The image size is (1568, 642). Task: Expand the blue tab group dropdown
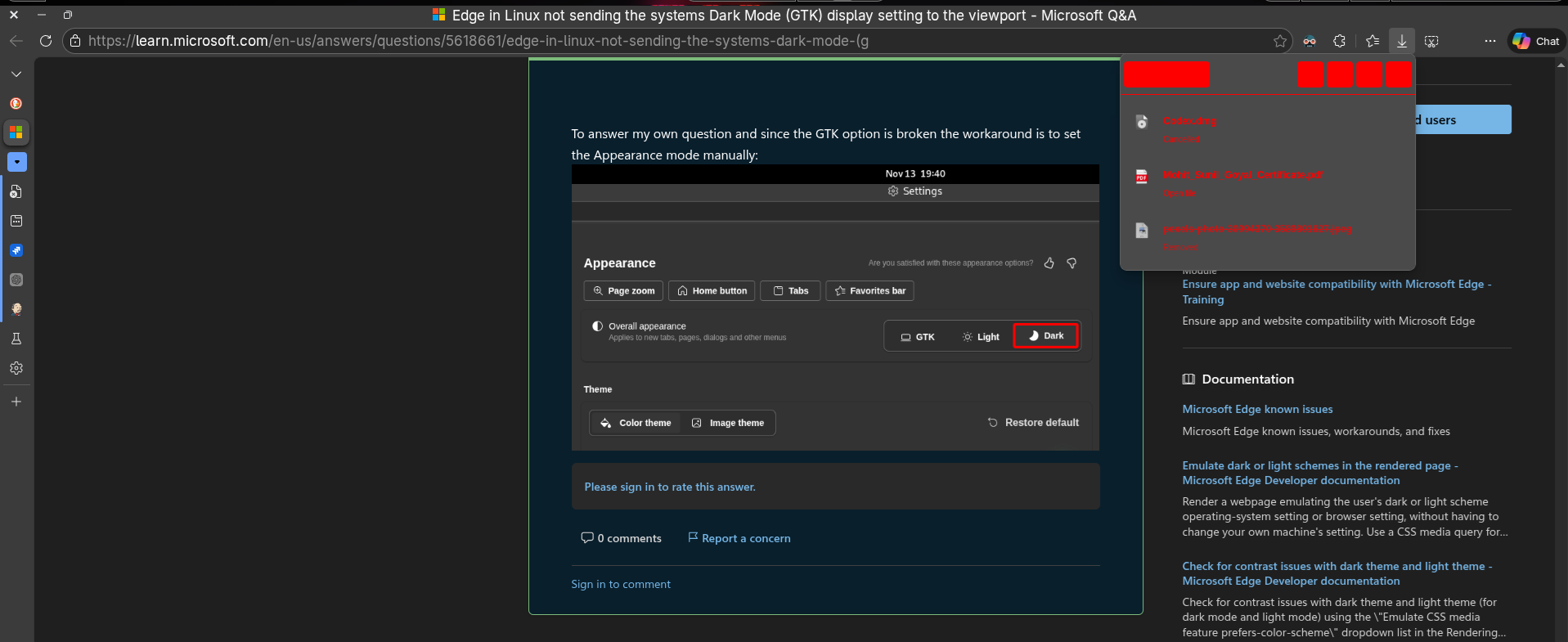(x=16, y=162)
